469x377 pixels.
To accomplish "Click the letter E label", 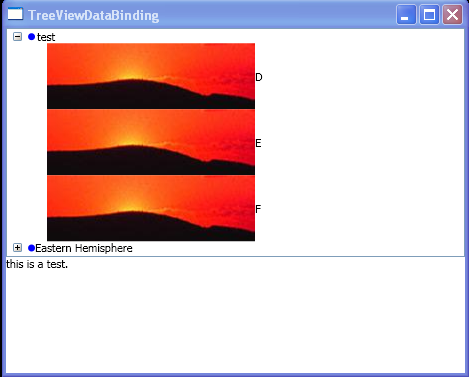I will 258,143.
